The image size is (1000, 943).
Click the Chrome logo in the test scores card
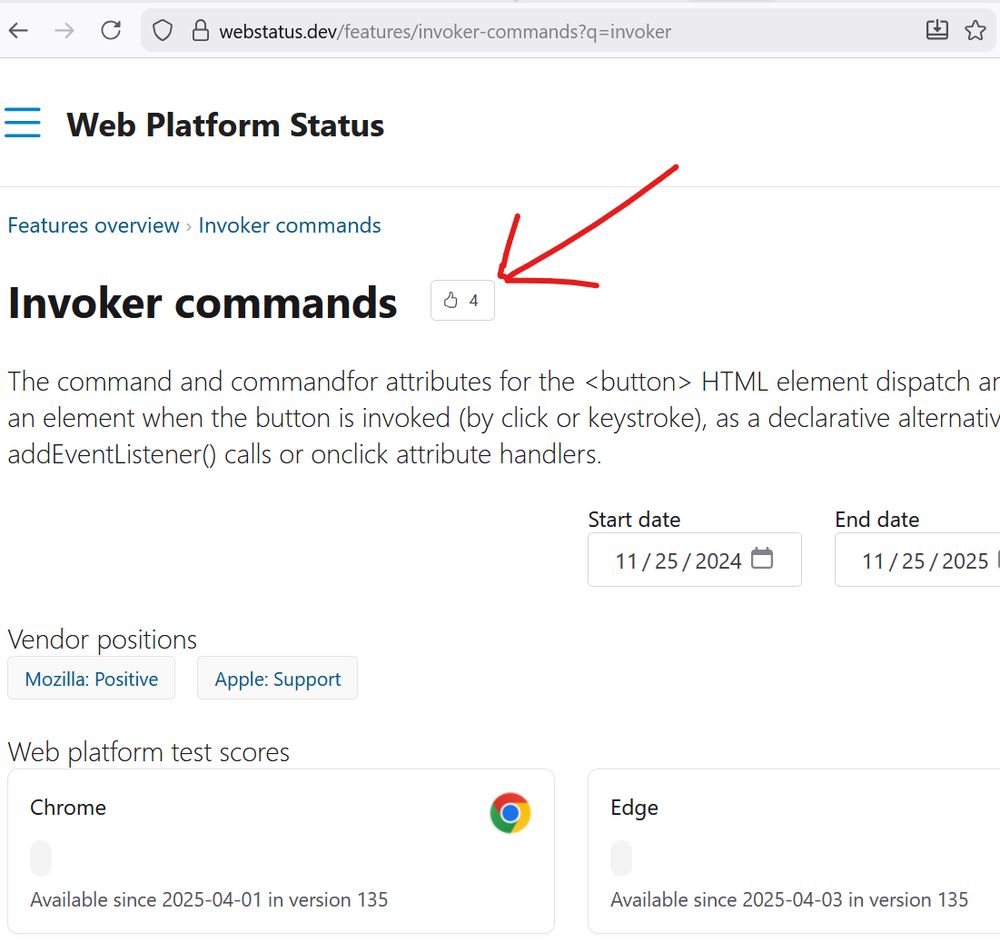[x=510, y=813]
